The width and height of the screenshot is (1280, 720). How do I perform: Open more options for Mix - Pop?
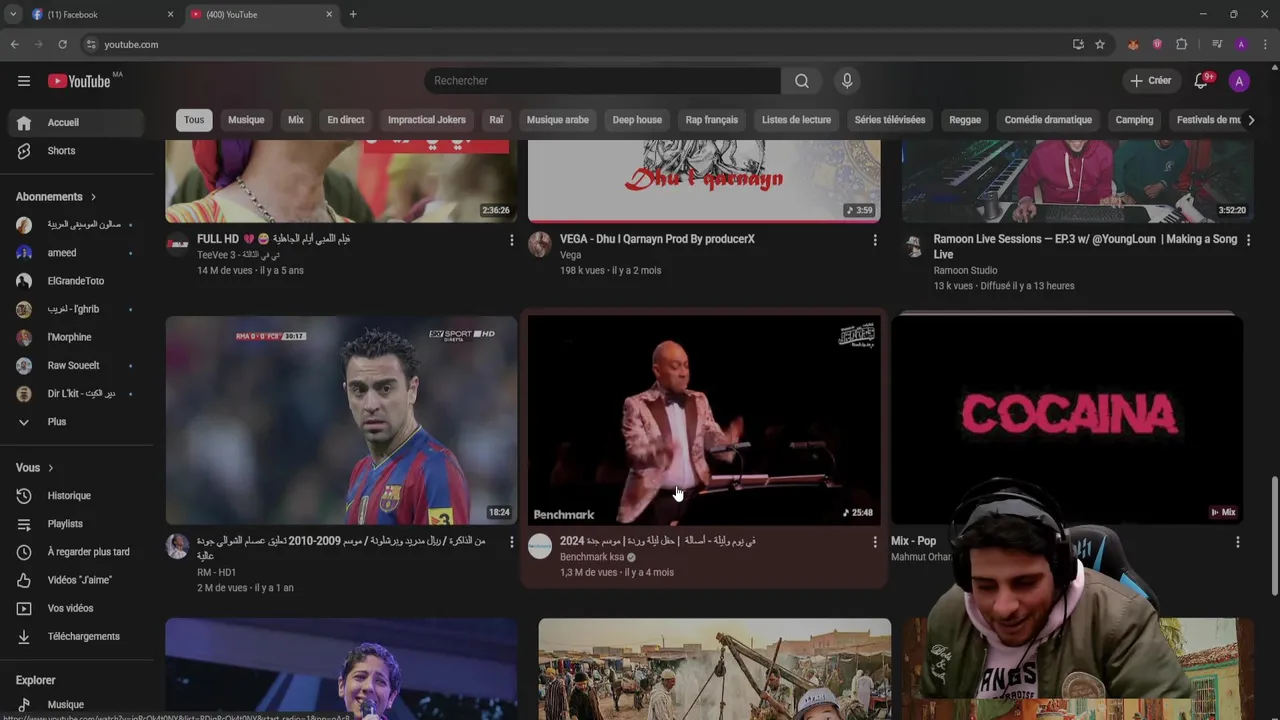click(x=1238, y=542)
